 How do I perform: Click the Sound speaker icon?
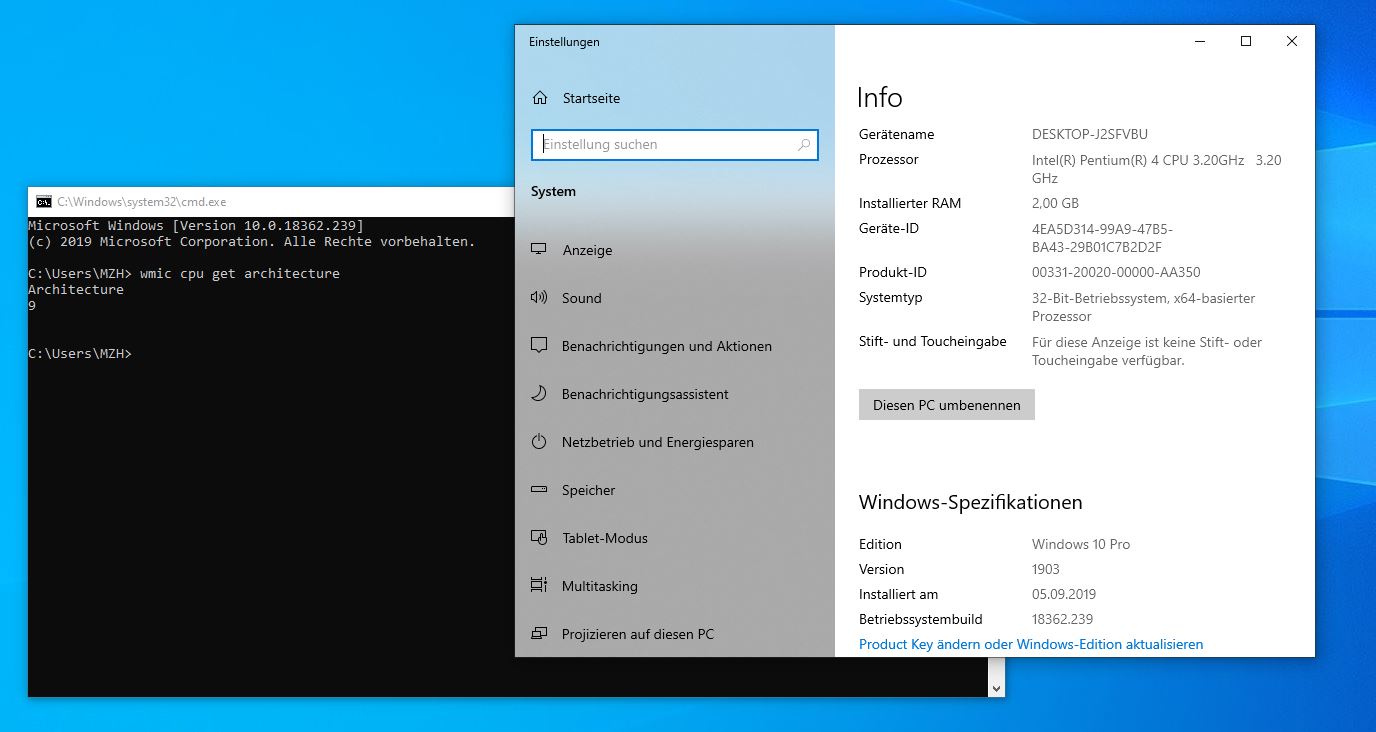tap(539, 298)
